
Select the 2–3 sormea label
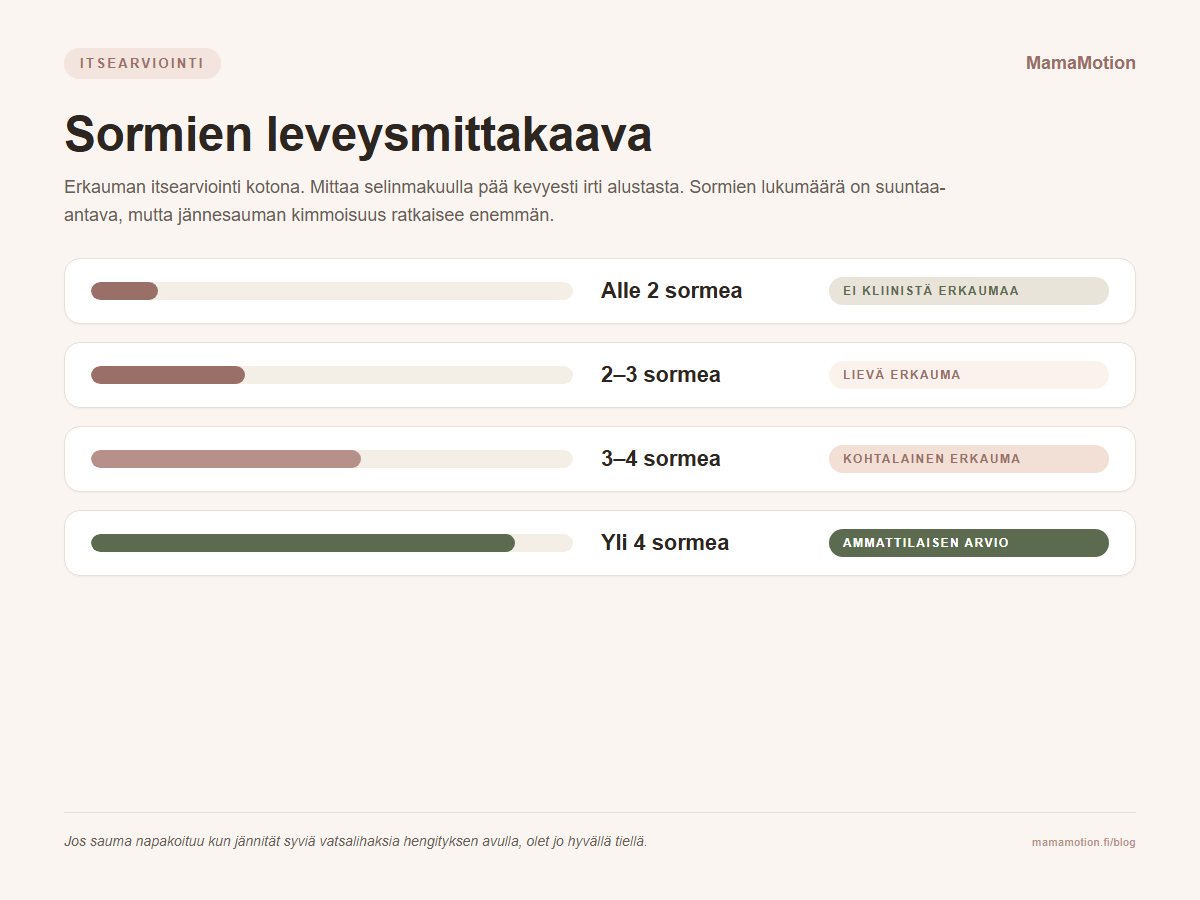(660, 375)
